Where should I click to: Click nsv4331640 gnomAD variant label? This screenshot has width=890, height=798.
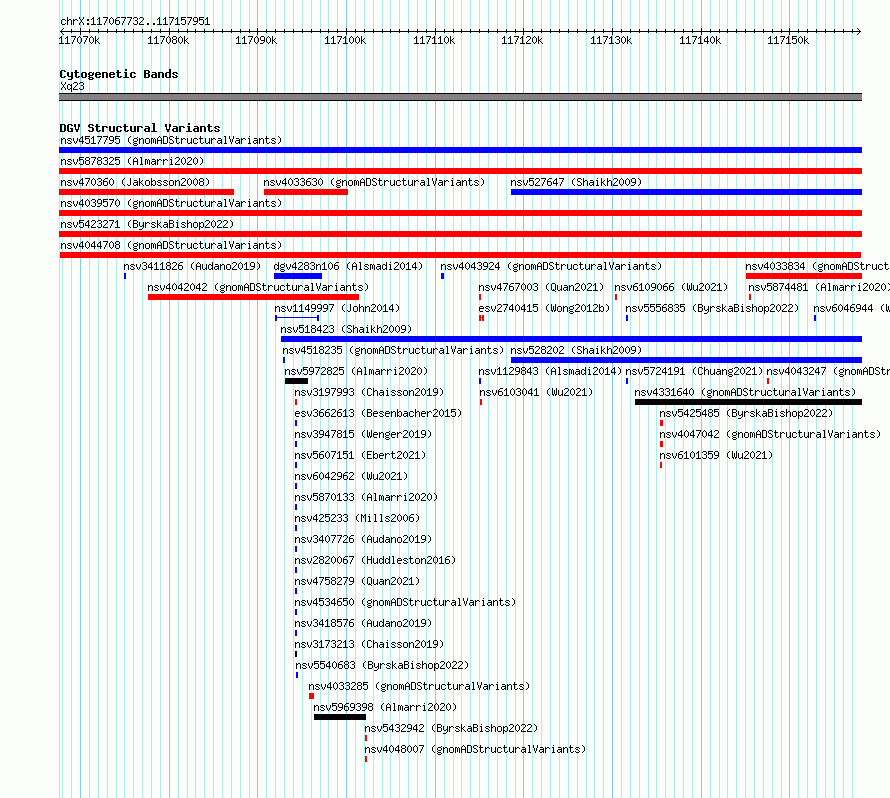click(x=745, y=392)
